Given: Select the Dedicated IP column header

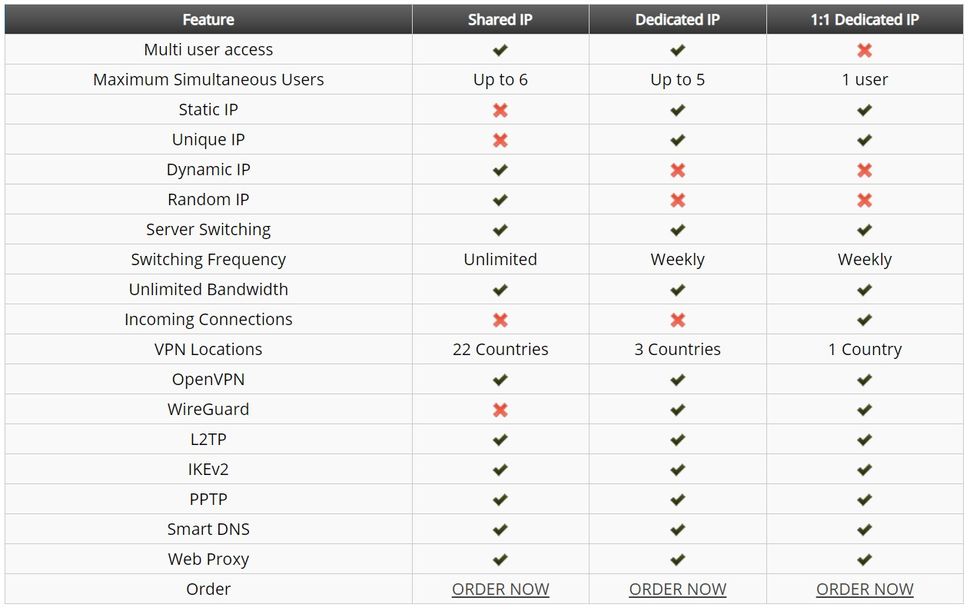Looking at the screenshot, I should pyautogui.click(x=678, y=20).
